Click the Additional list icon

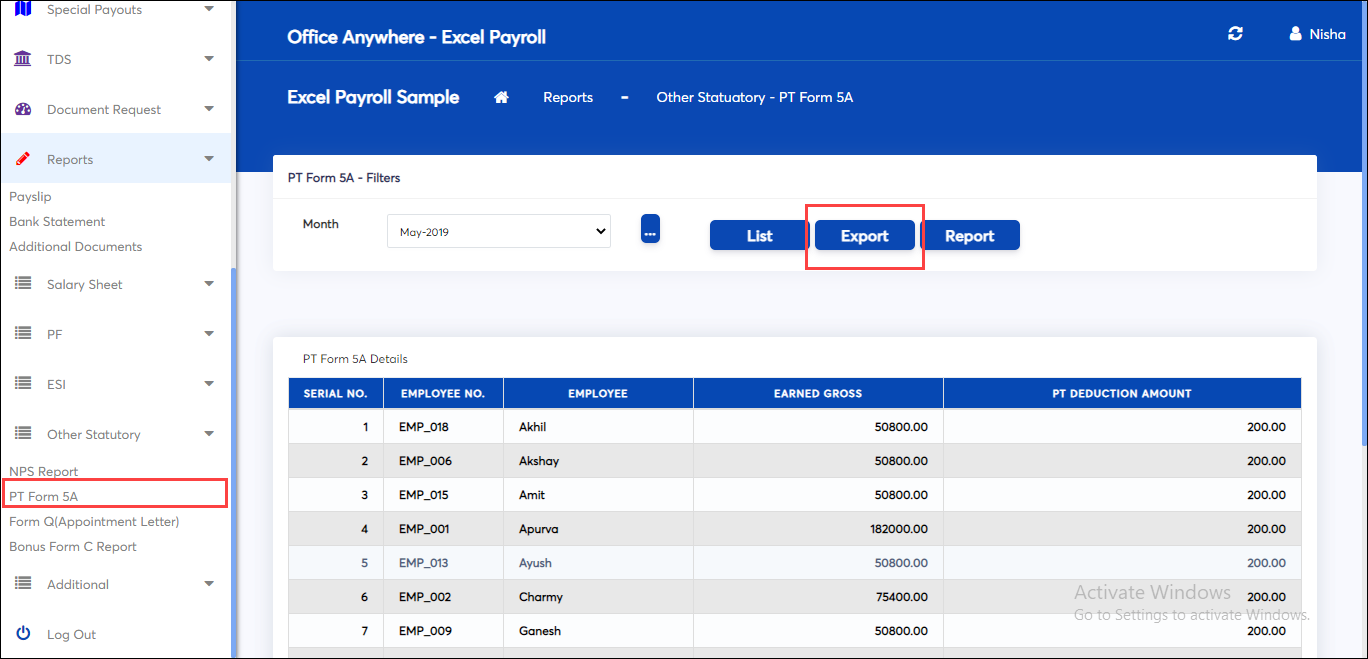pyautogui.click(x=23, y=584)
